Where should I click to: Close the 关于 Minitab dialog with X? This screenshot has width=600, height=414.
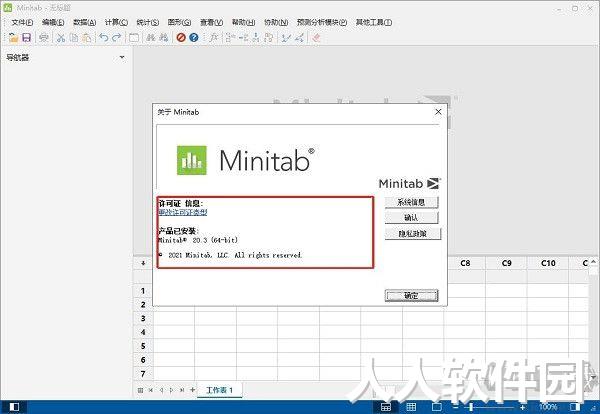438,112
